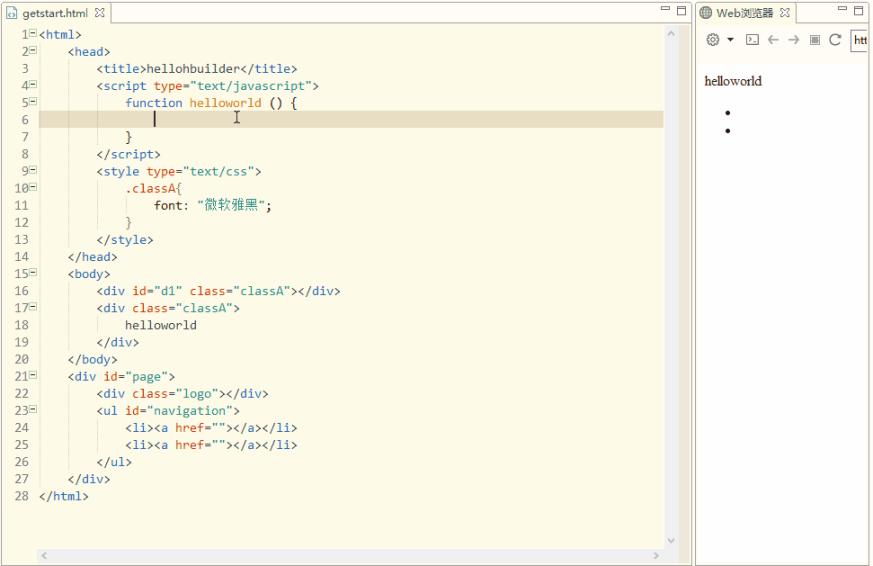Go forward in the Web browser
This screenshot has width=873, height=566.
point(794,40)
